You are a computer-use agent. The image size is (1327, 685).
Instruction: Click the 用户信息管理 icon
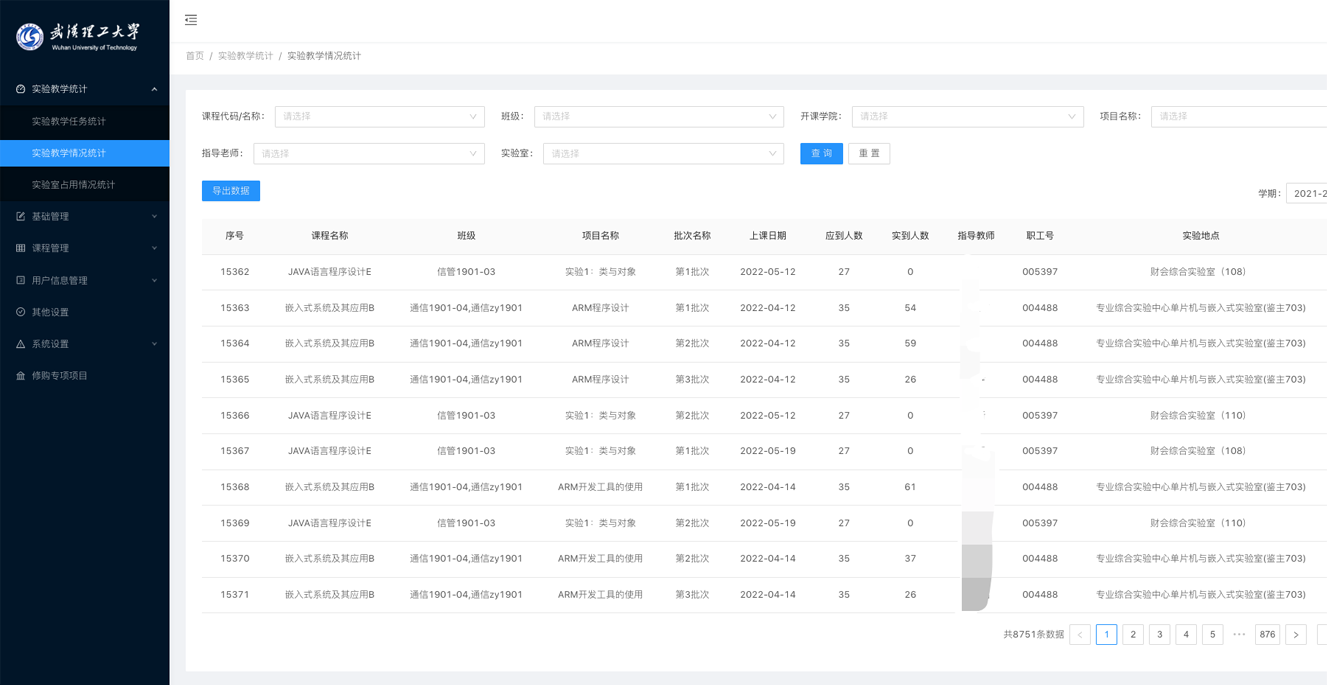pos(20,280)
